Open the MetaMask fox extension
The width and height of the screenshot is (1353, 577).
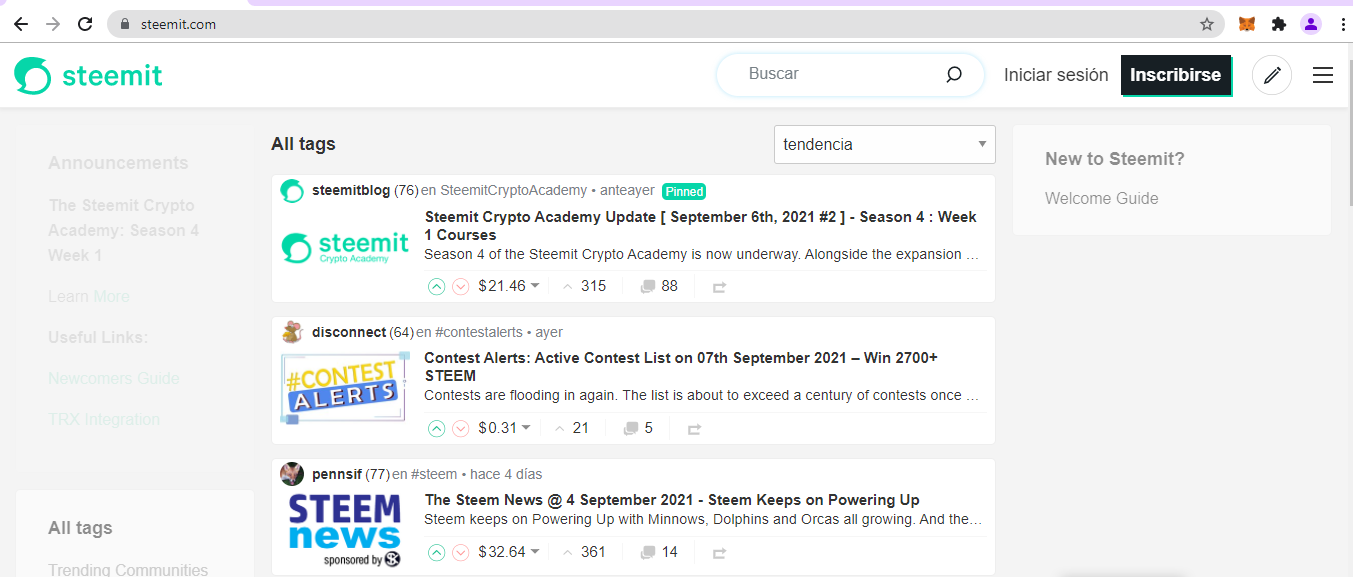tap(1247, 24)
